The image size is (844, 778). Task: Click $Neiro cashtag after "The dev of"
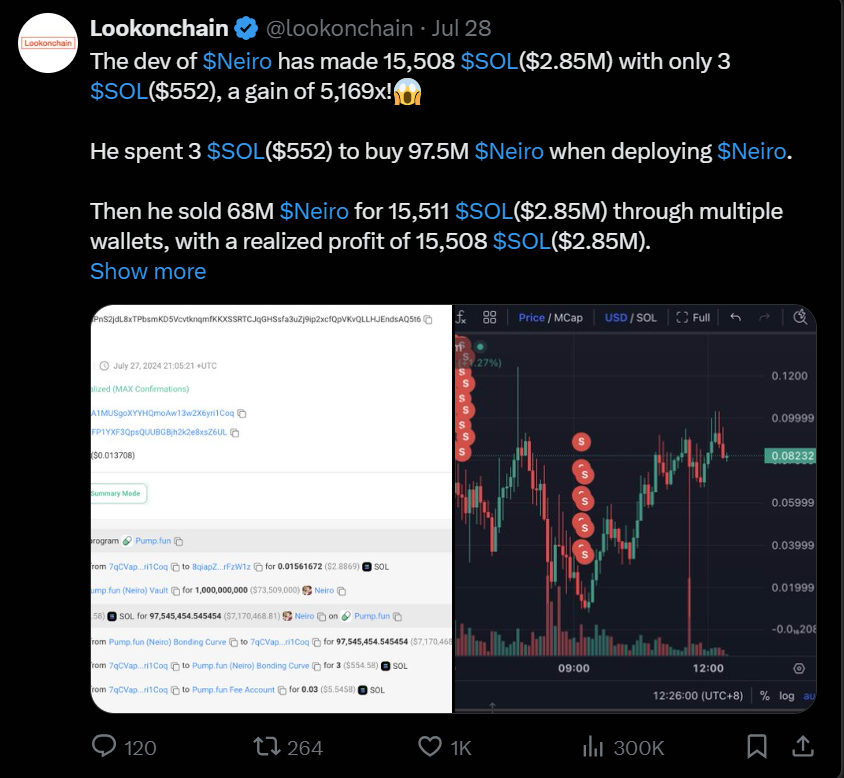tap(237, 61)
